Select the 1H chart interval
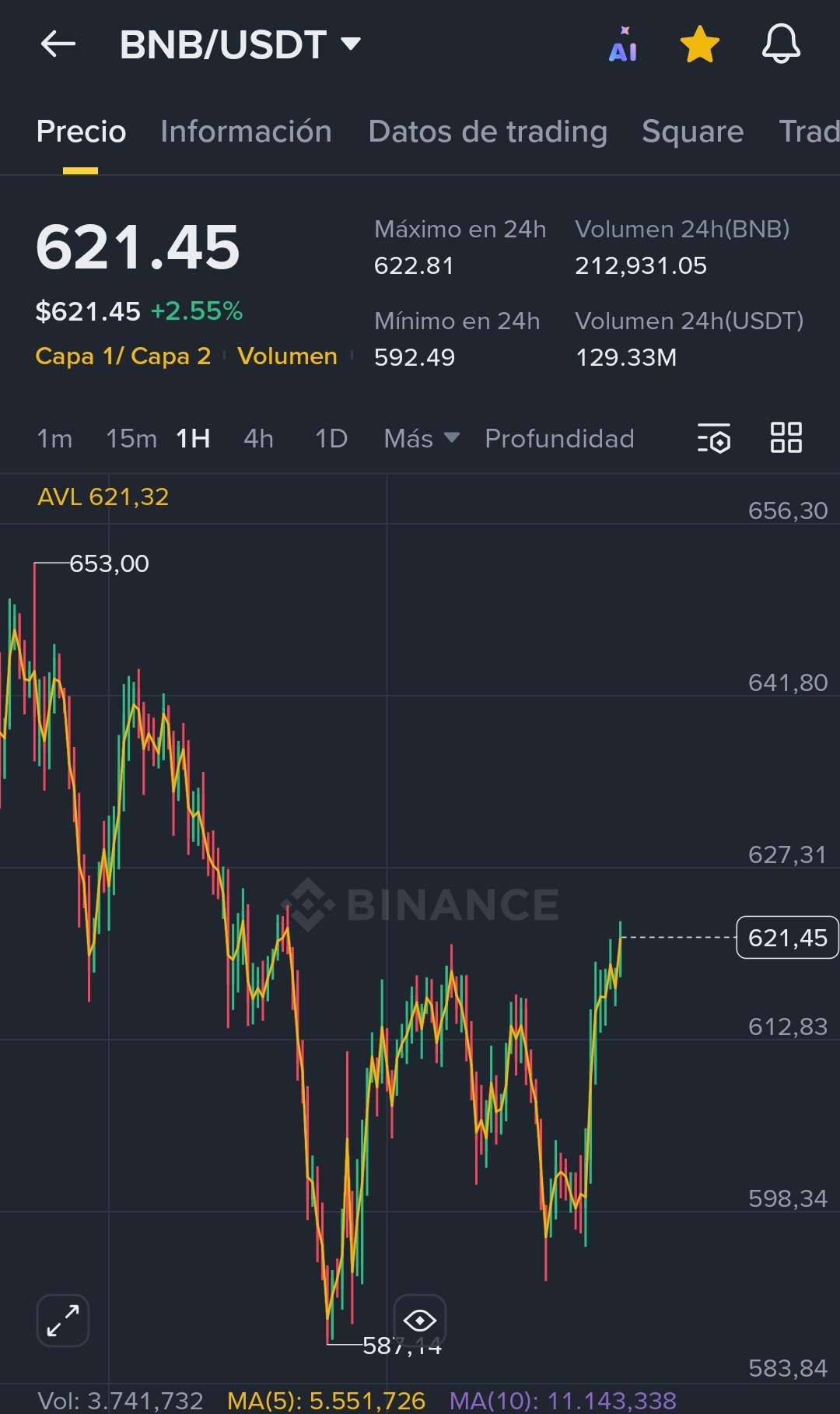Viewport: 840px width, 1414px height. pos(193,438)
